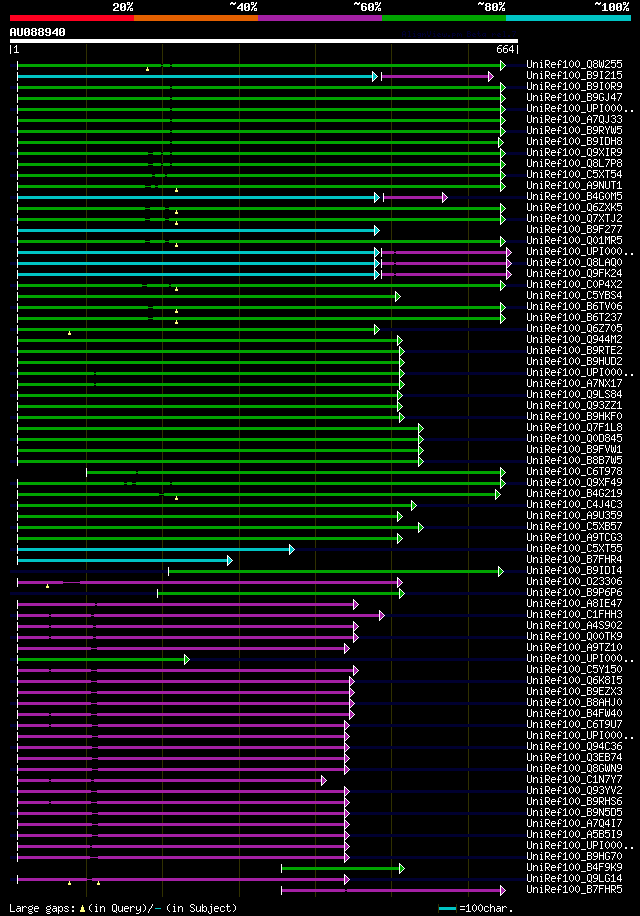Select label UniRef100_B9HG70
640x916 pixels.
click(x=574, y=856)
